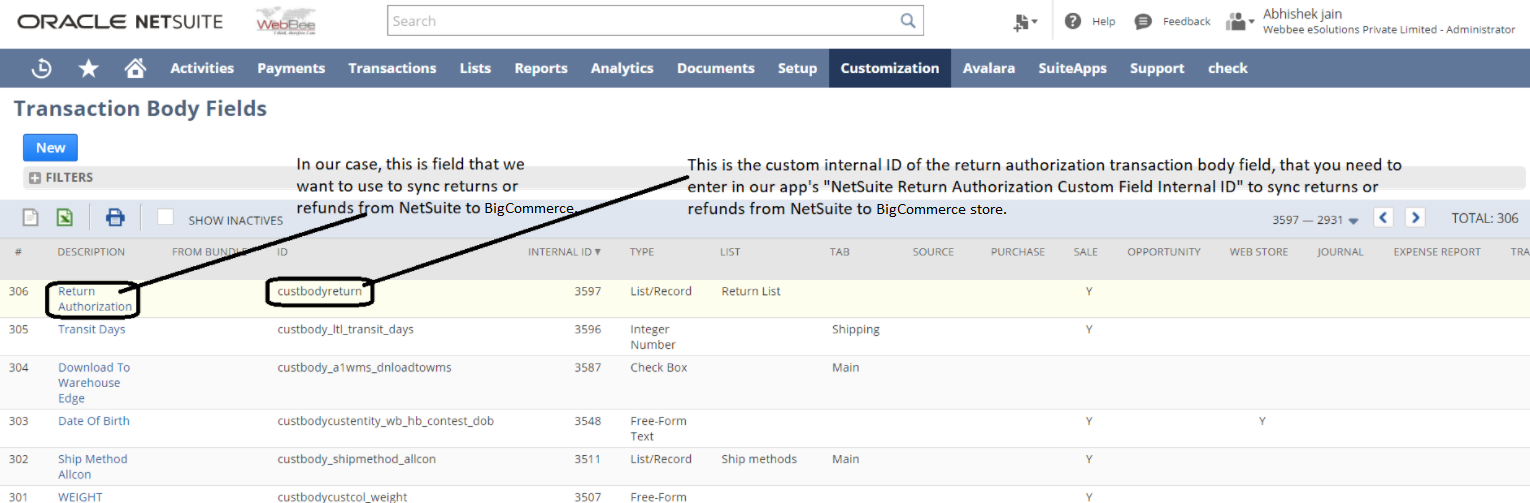Open the Customization menu

click(889, 68)
